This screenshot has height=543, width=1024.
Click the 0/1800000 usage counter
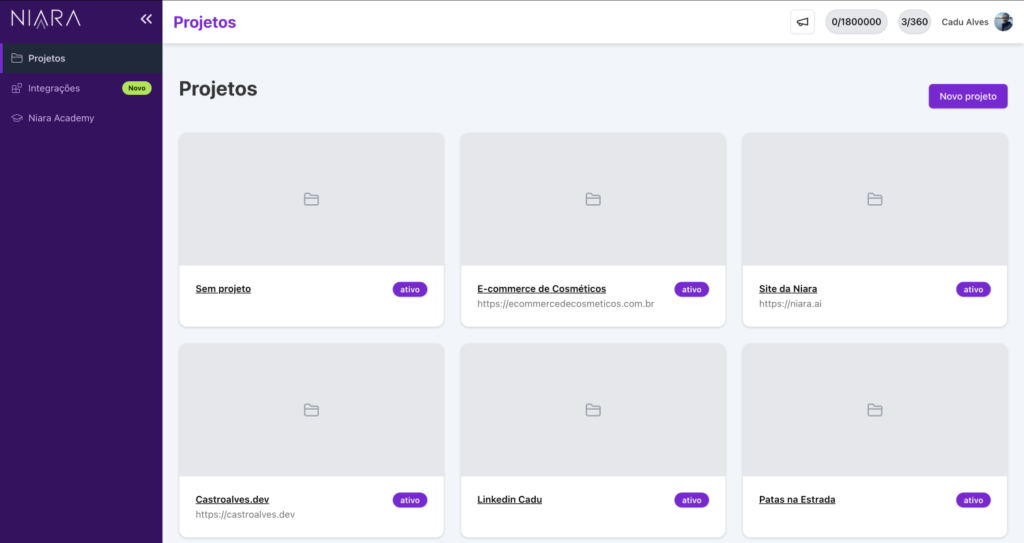point(856,22)
